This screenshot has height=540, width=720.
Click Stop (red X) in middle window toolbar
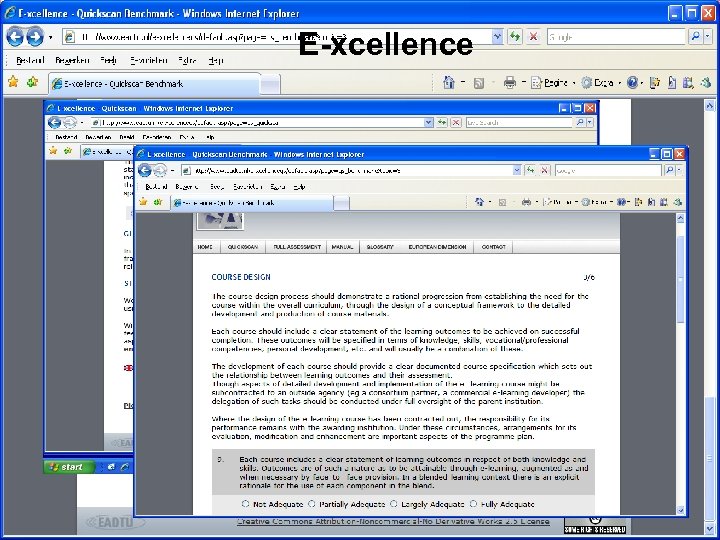pos(456,123)
